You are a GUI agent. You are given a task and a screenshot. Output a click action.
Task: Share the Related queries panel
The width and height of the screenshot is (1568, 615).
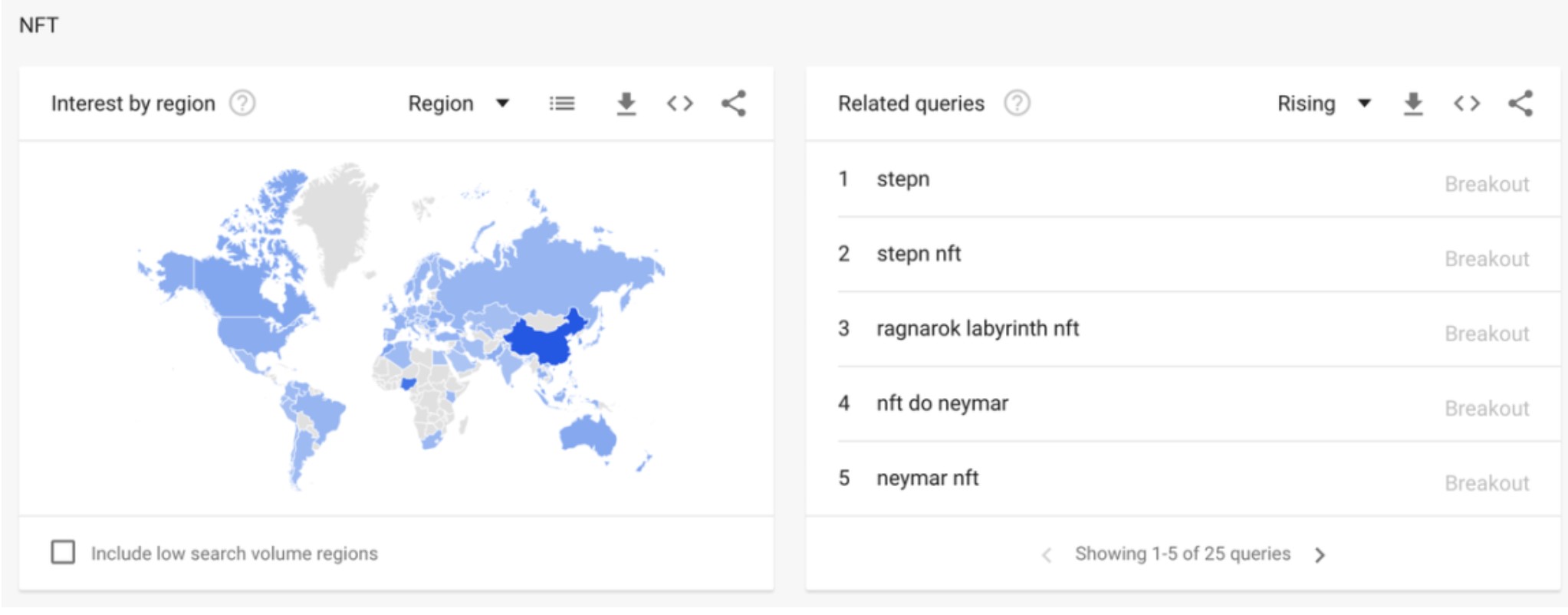tap(1520, 104)
